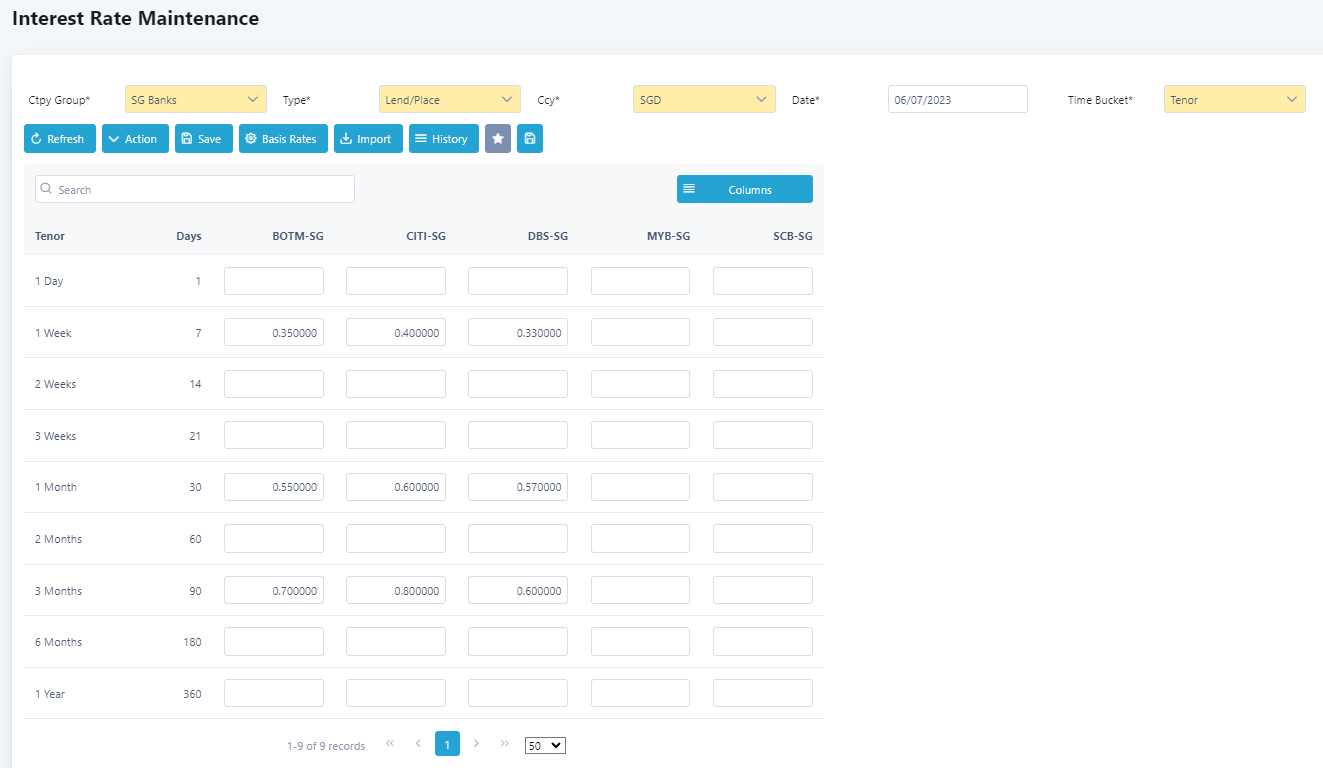Click the Refresh button
Image resolution: width=1323 pixels, height=768 pixels.
(60, 139)
